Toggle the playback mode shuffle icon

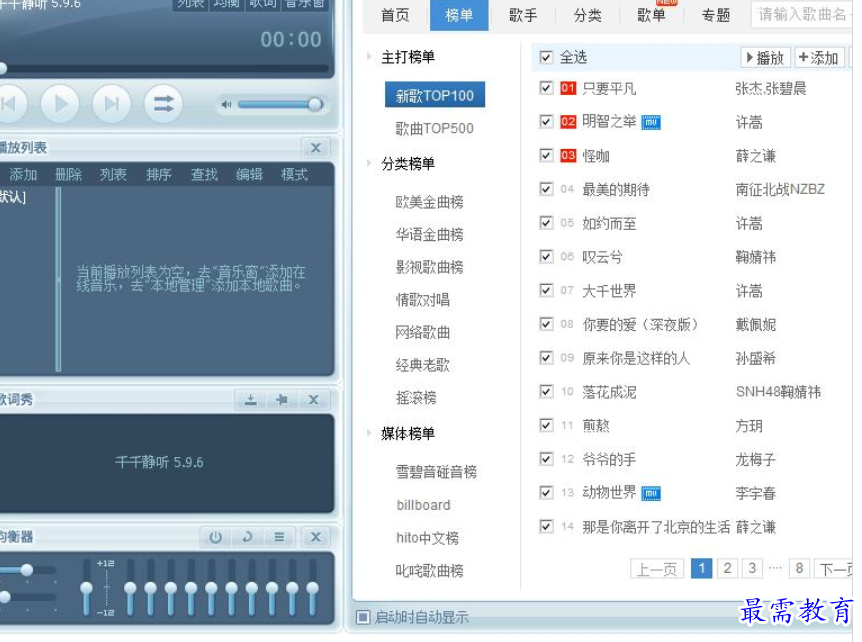pos(163,104)
